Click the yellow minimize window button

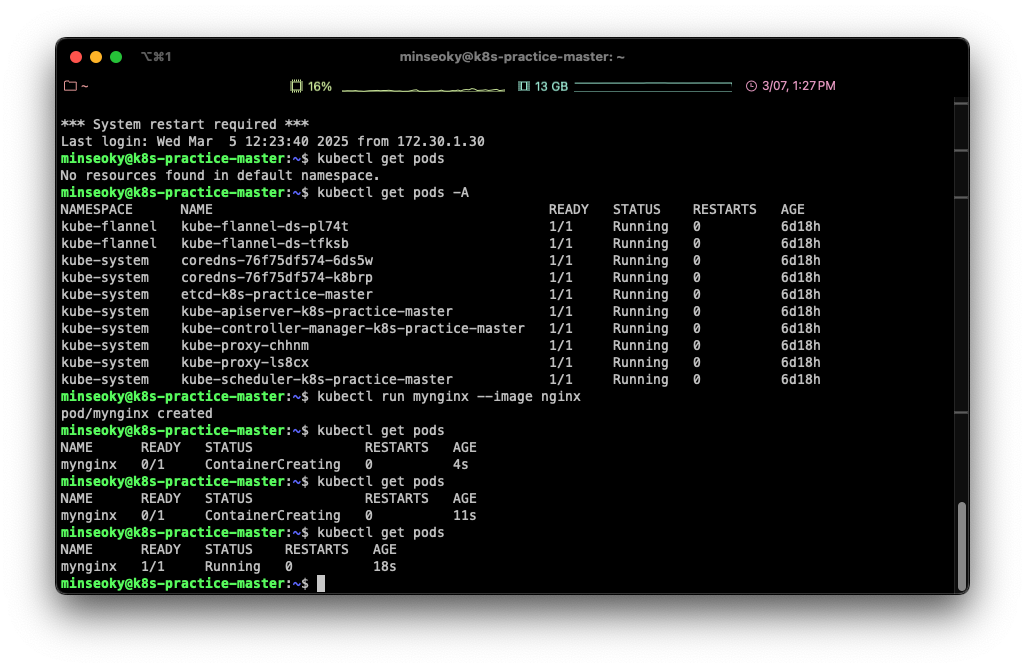click(x=96, y=57)
